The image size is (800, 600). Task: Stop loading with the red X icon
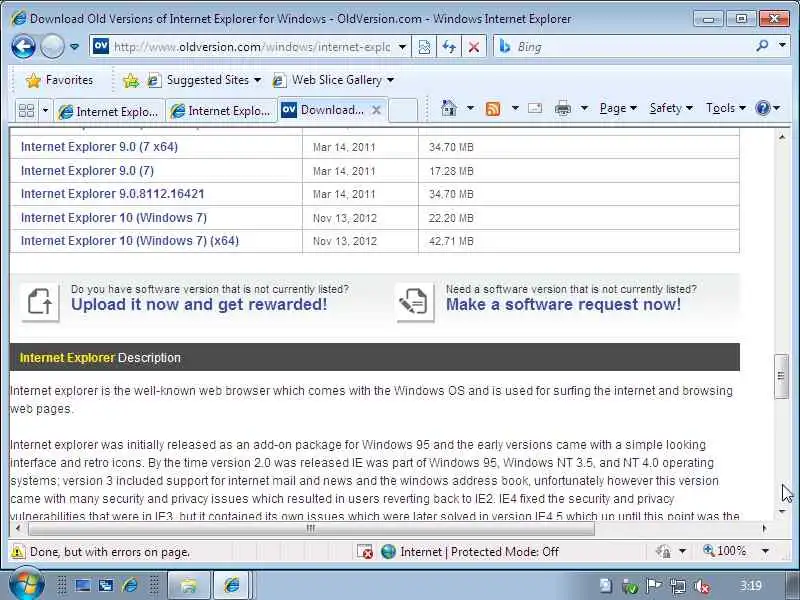(x=473, y=47)
